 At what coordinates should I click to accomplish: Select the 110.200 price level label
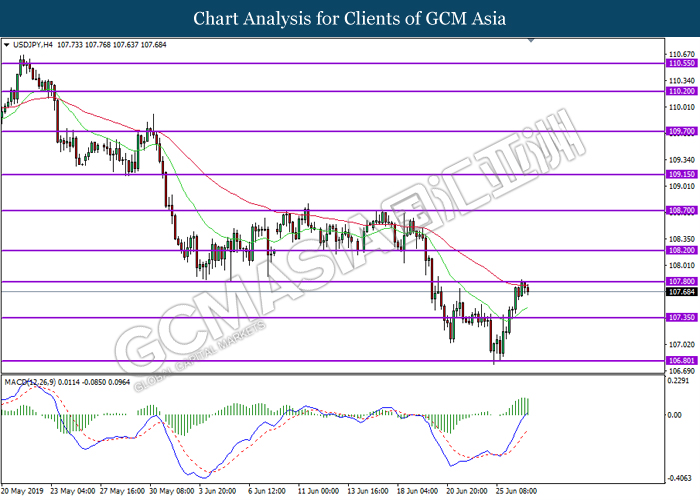(x=681, y=91)
